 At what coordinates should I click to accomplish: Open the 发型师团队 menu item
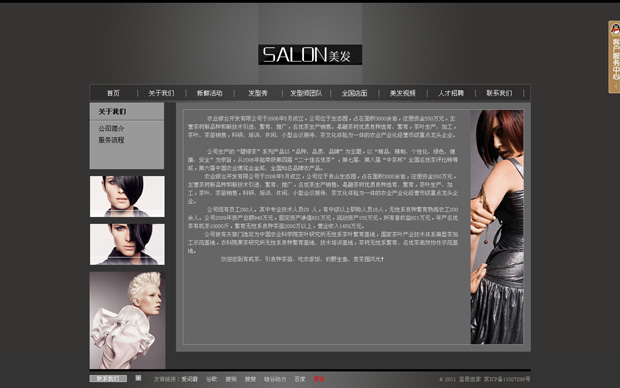point(306,93)
